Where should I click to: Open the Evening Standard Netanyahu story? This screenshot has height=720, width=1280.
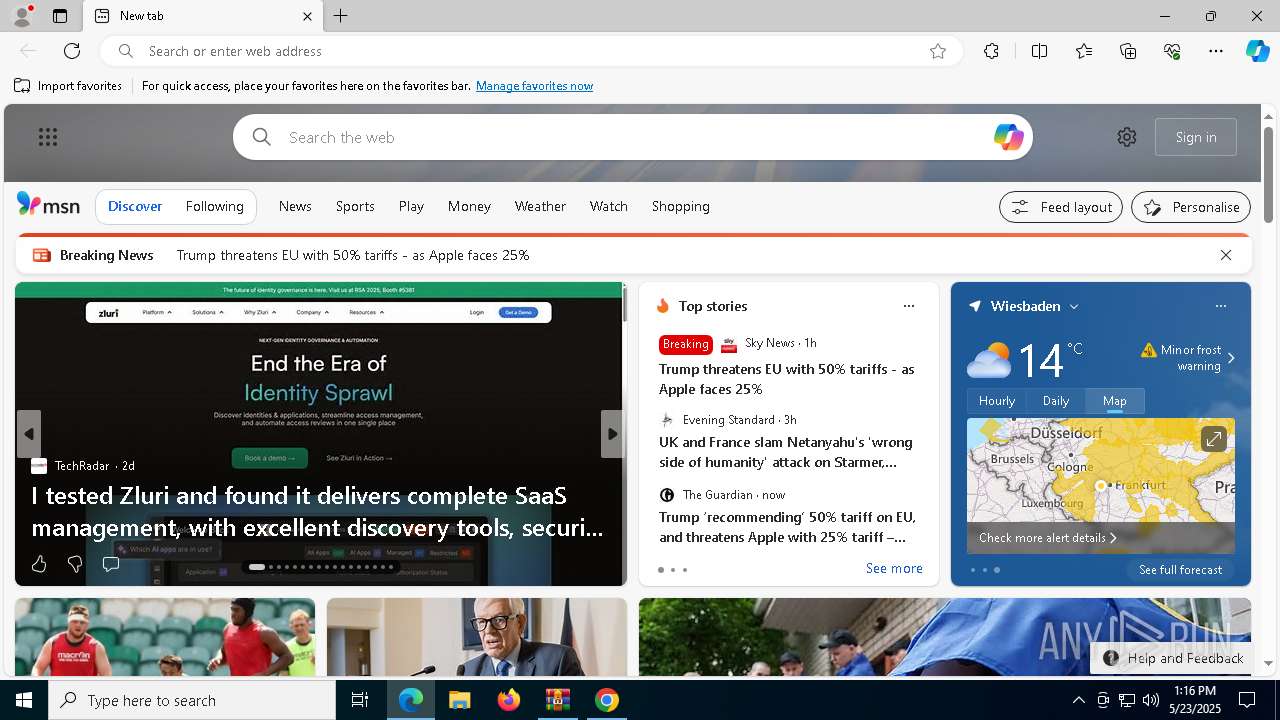click(786, 452)
